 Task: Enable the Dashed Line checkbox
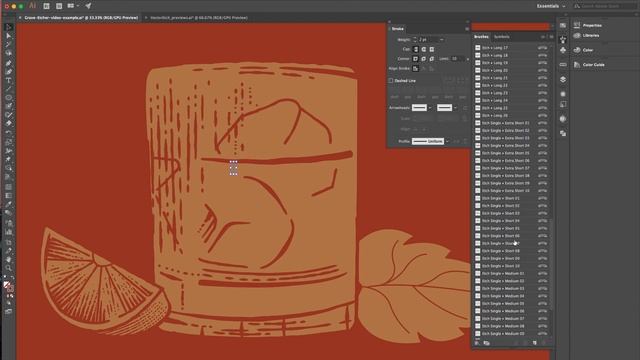tap(391, 81)
